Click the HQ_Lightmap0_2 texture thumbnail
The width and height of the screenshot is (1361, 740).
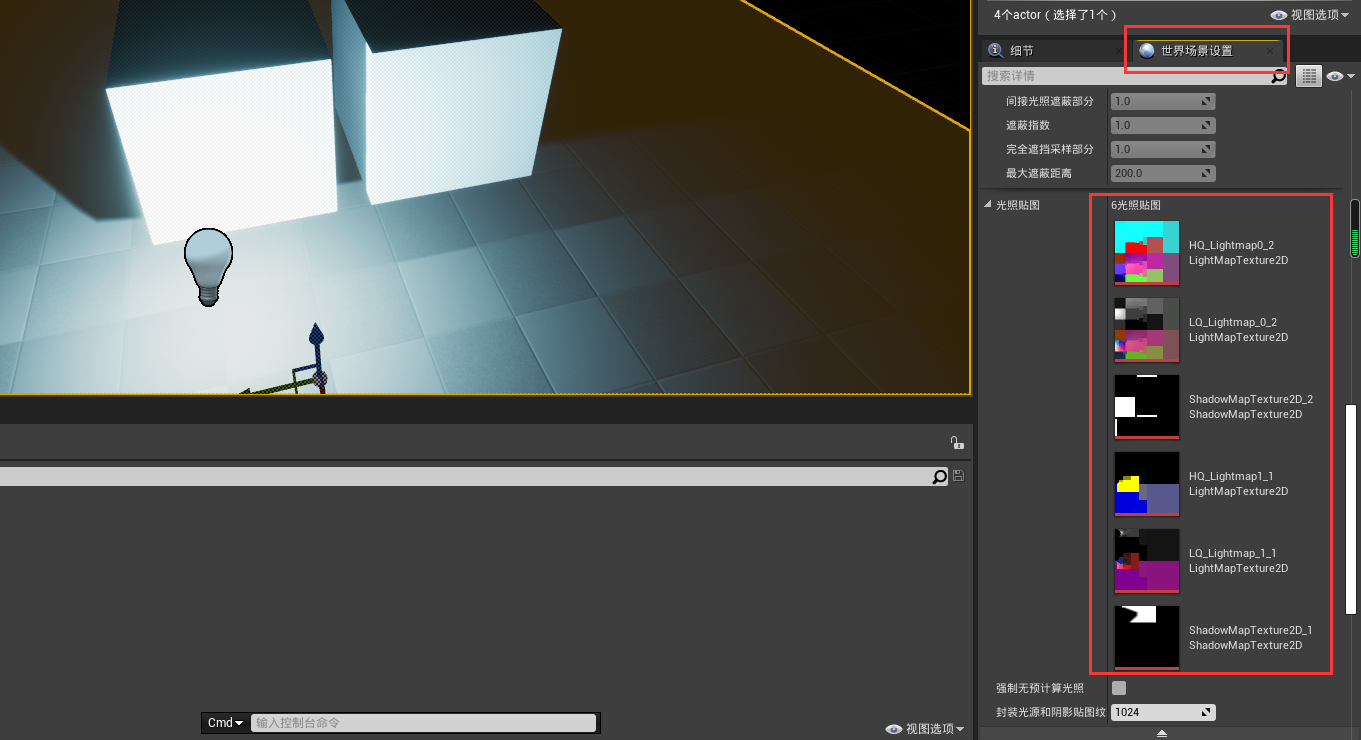tap(1147, 253)
